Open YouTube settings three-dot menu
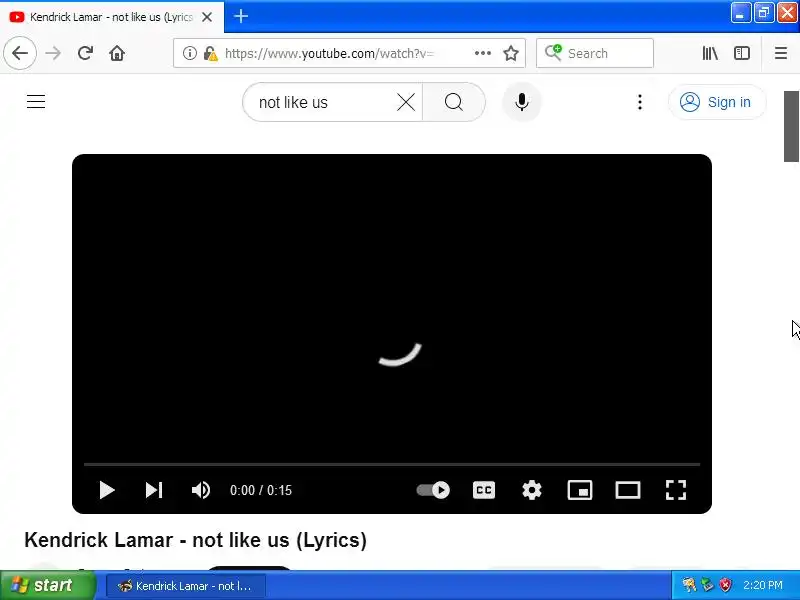 pos(640,102)
